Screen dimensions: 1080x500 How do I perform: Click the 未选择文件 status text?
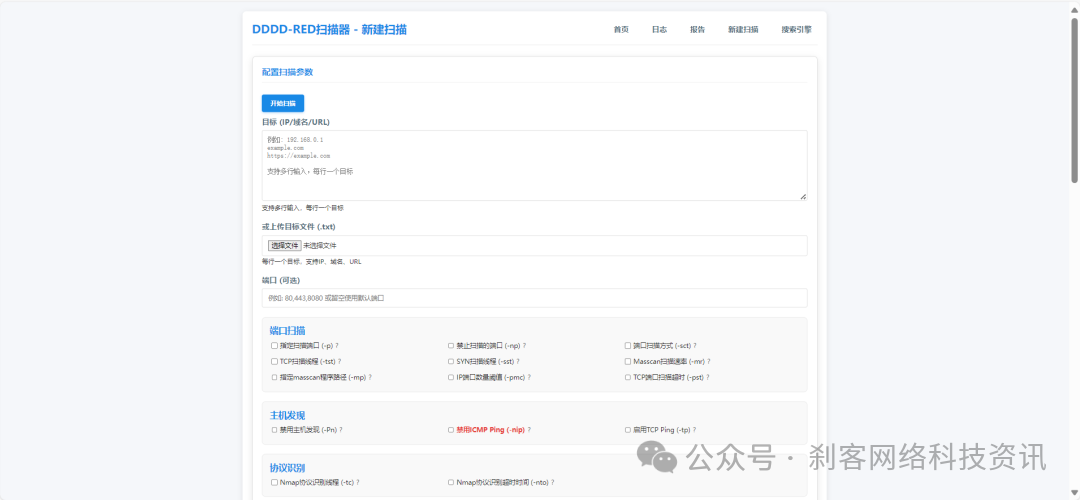(320, 245)
